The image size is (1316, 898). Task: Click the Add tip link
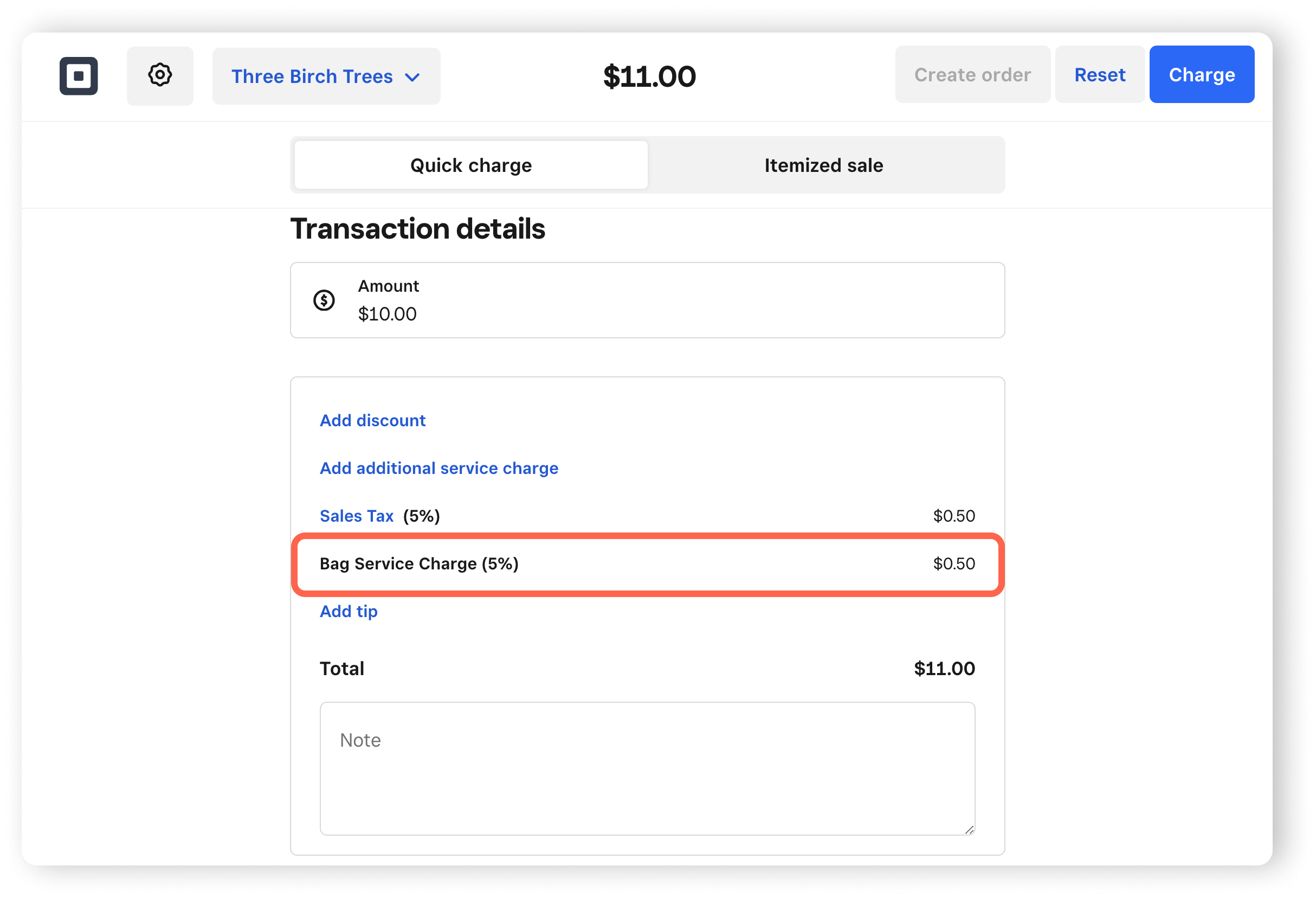point(349,611)
